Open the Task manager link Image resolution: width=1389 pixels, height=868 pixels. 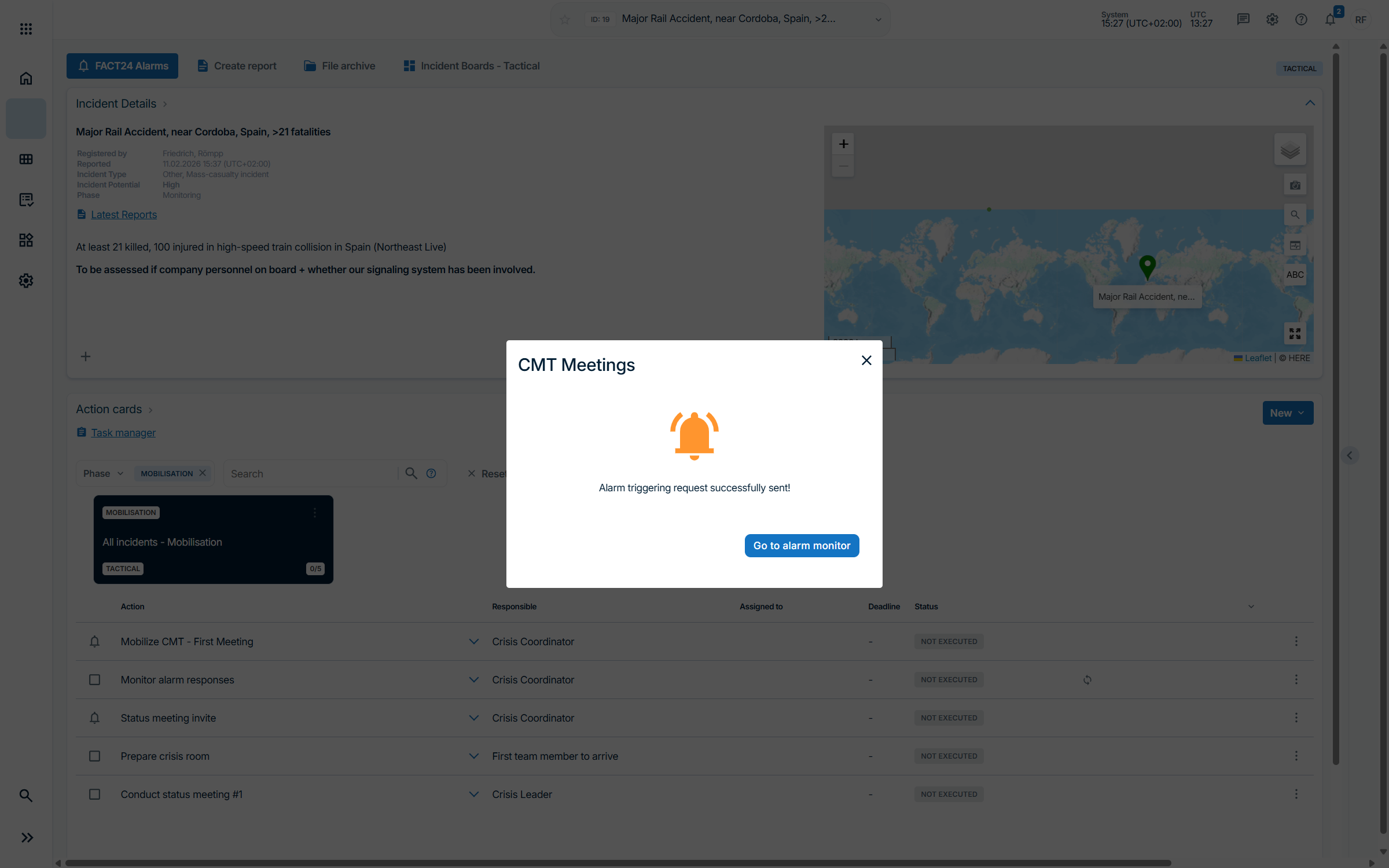pyautogui.click(x=123, y=433)
